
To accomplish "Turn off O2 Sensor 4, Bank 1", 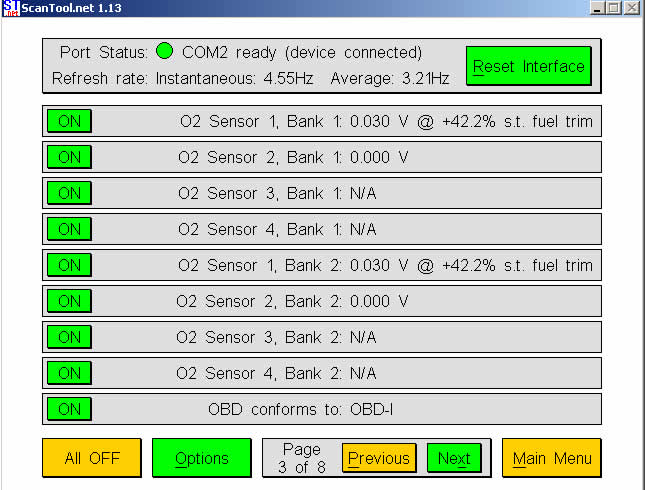I will coord(69,229).
